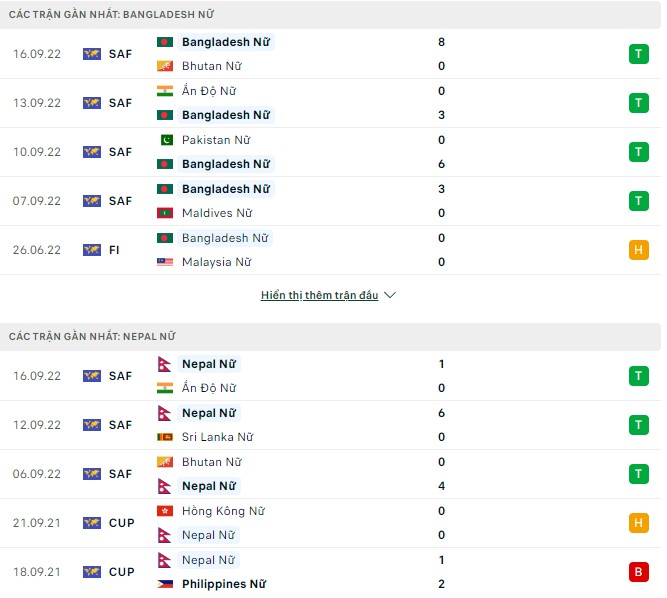
Task: Click the green T badge for Bangladesh–Bhutan match
Action: (637, 54)
